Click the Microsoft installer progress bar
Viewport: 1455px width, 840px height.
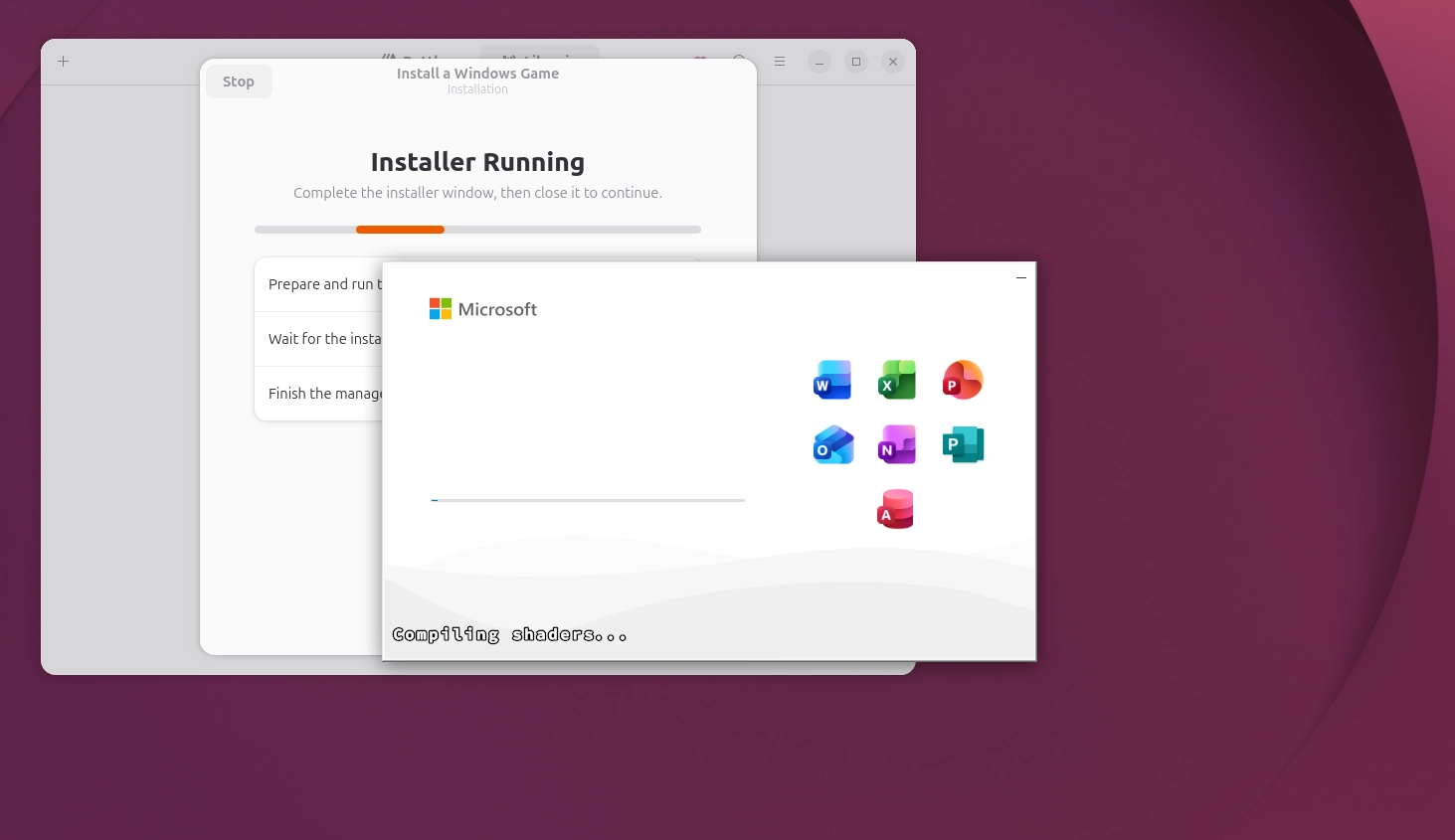click(588, 500)
